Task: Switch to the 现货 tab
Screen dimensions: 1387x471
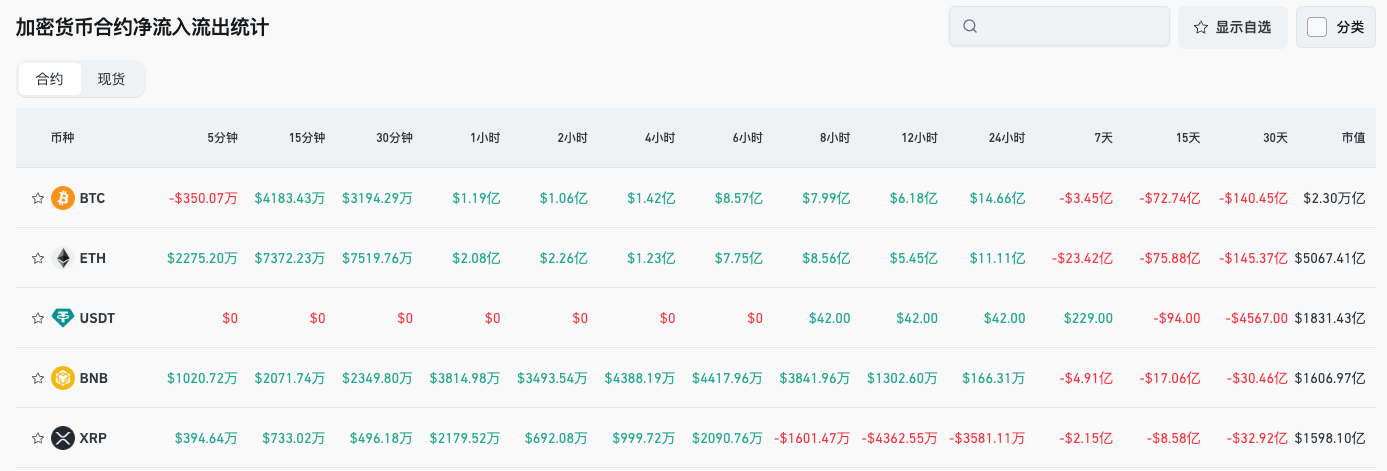Action: click(x=111, y=79)
